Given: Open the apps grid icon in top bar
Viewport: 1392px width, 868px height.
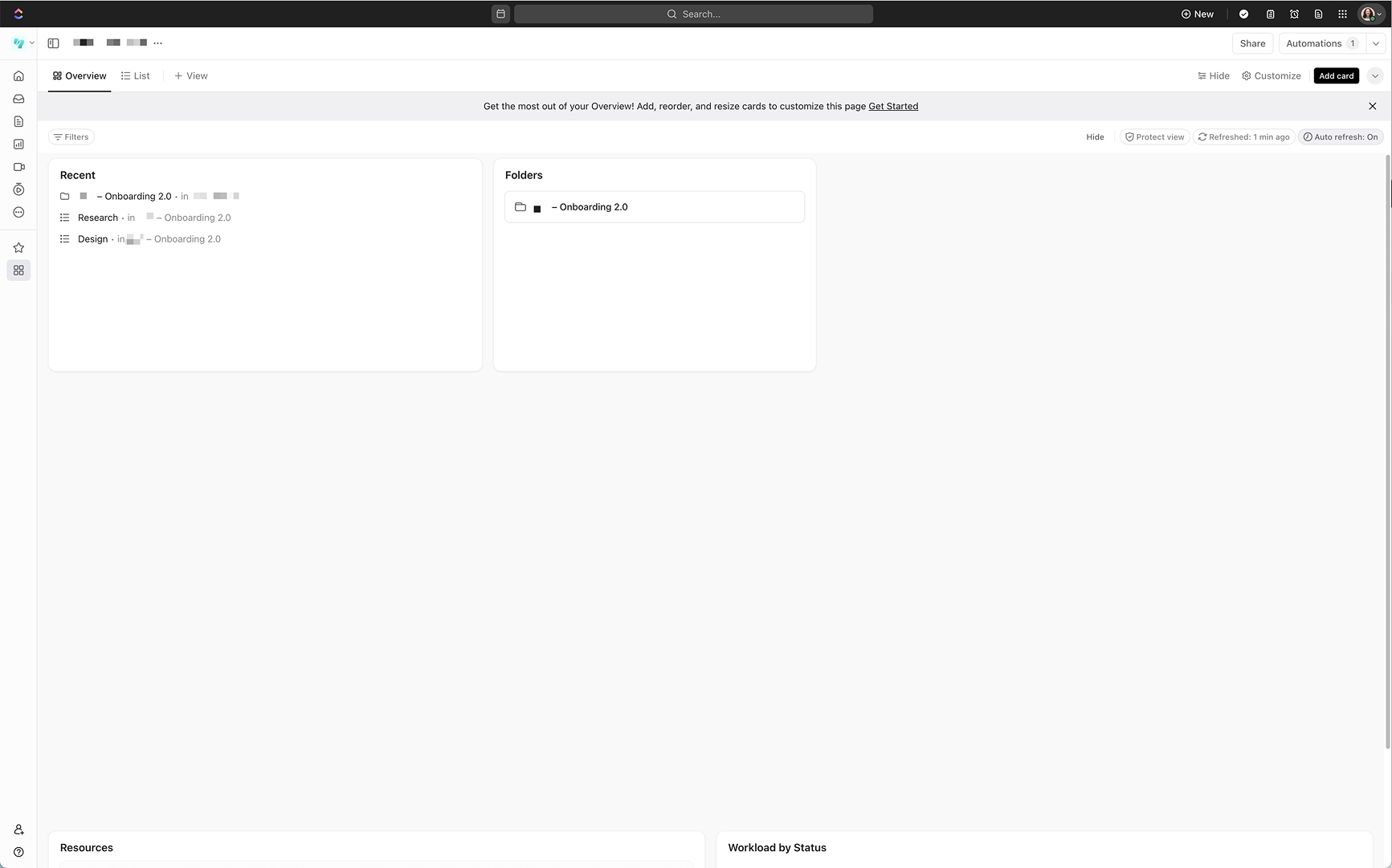Looking at the screenshot, I should pos(1342,14).
